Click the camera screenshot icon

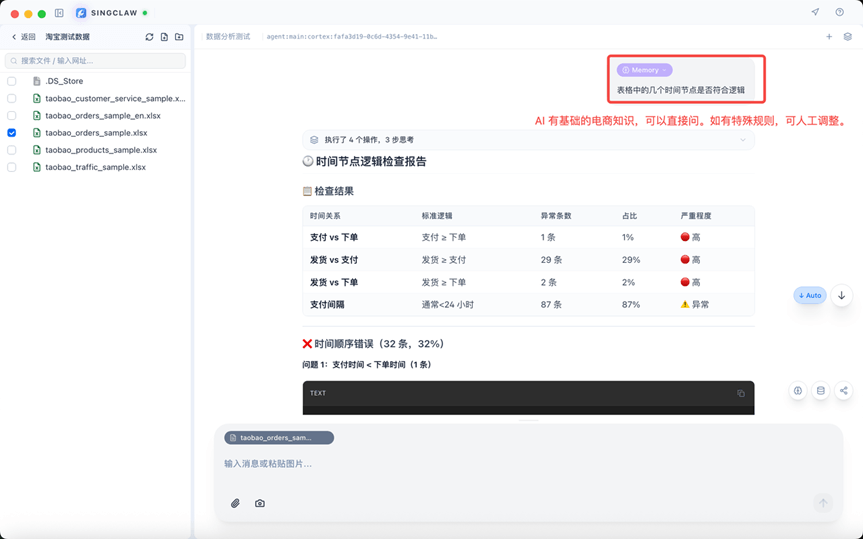tap(260, 503)
